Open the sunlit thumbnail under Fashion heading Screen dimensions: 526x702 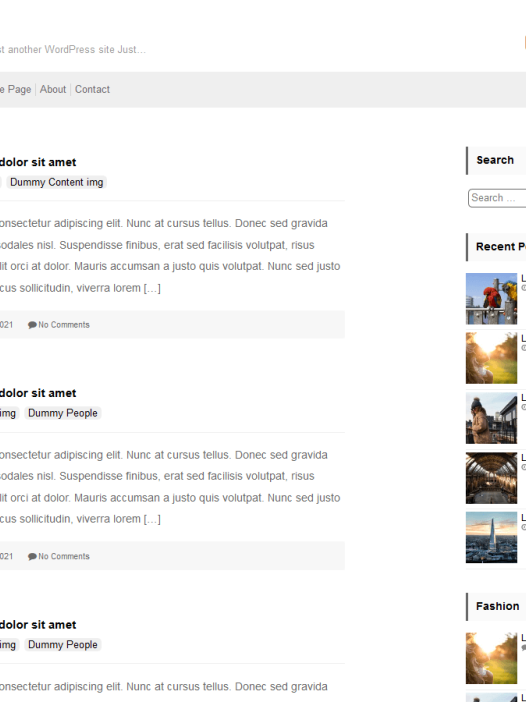click(x=492, y=658)
